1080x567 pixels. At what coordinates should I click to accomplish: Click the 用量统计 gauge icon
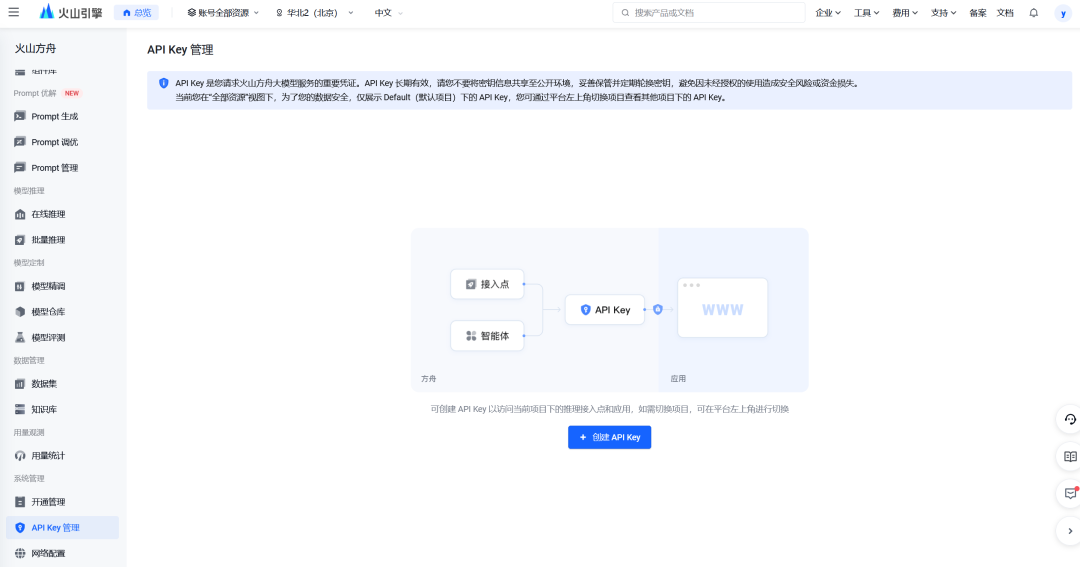click(x=20, y=455)
